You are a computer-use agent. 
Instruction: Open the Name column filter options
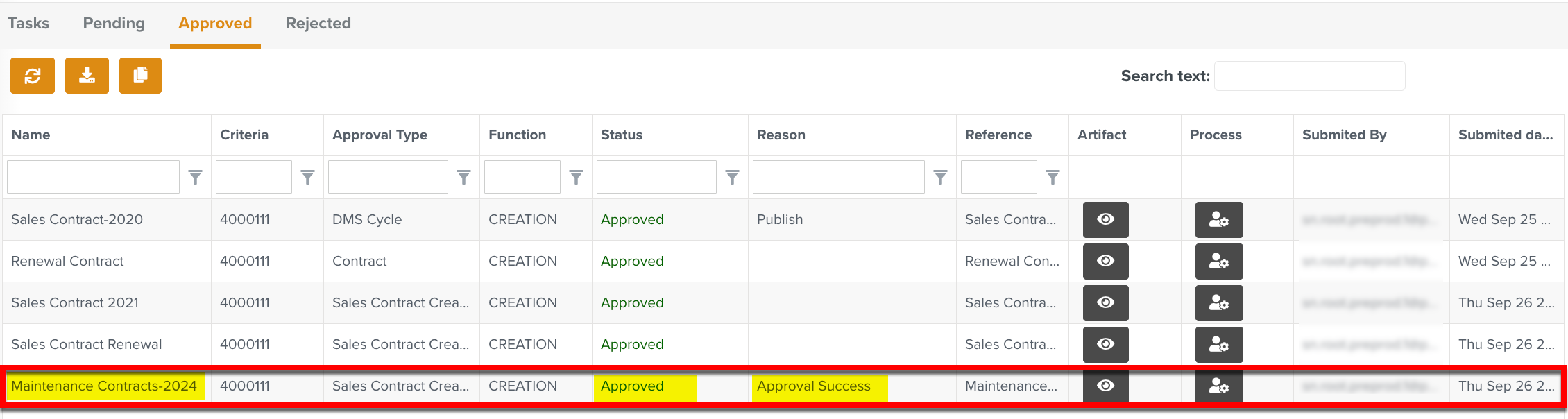(x=195, y=178)
